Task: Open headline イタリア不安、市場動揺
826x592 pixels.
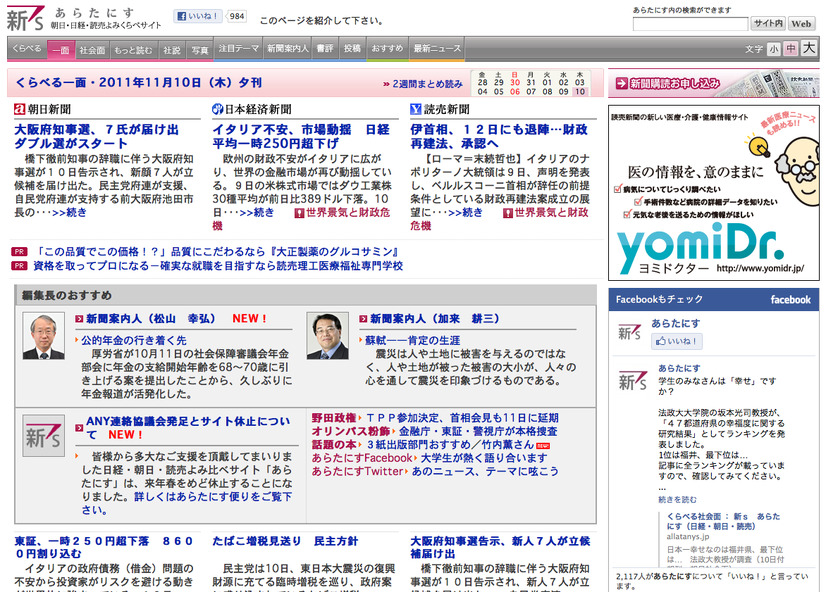Action: pos(301,136)
